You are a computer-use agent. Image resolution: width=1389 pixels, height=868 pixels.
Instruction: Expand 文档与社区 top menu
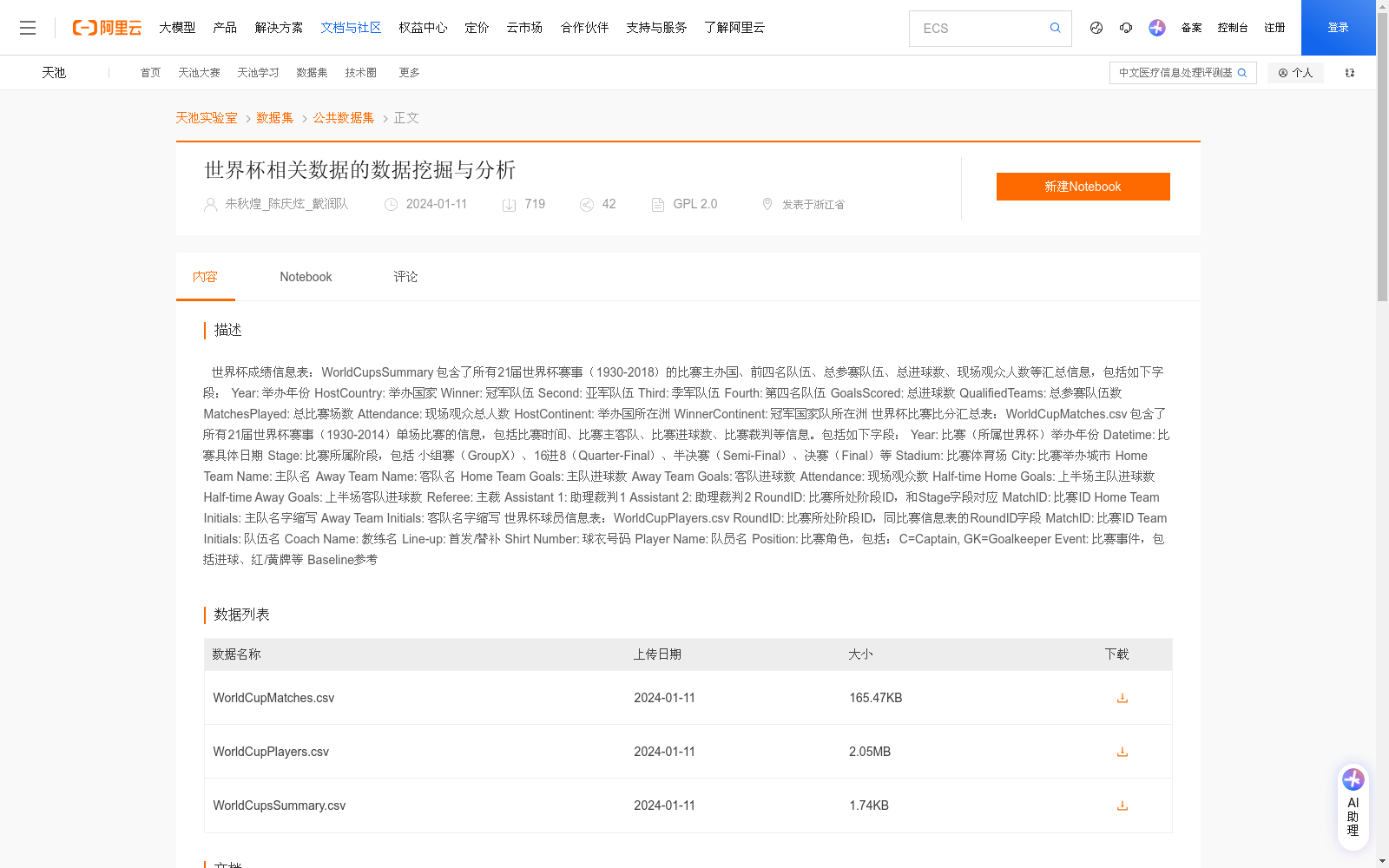(351, 28)
